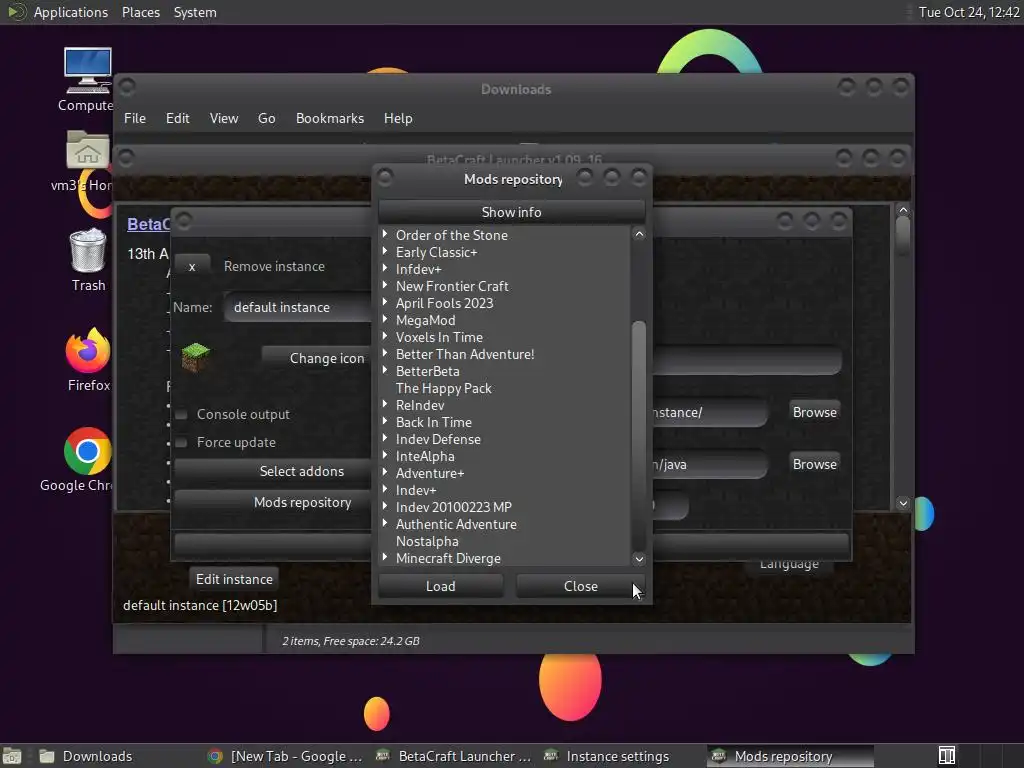Select Indev 20100223 MP in mods list
Viewport: 1024px width, 768px height.
(454, 507)
